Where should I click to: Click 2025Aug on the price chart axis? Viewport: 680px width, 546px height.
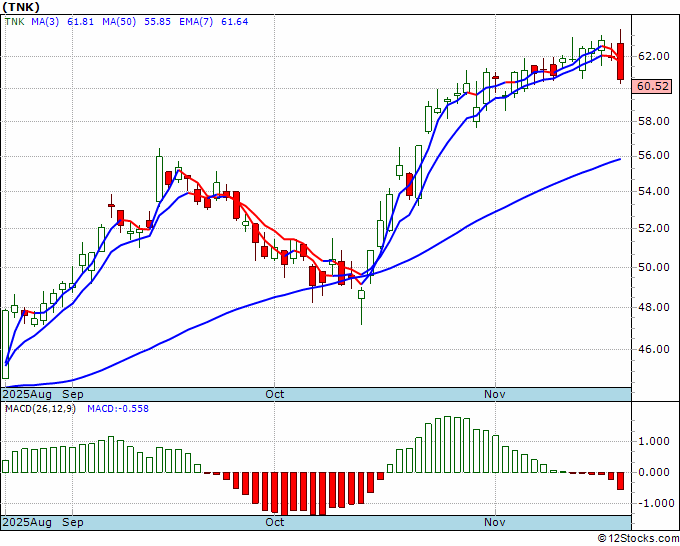27,394
